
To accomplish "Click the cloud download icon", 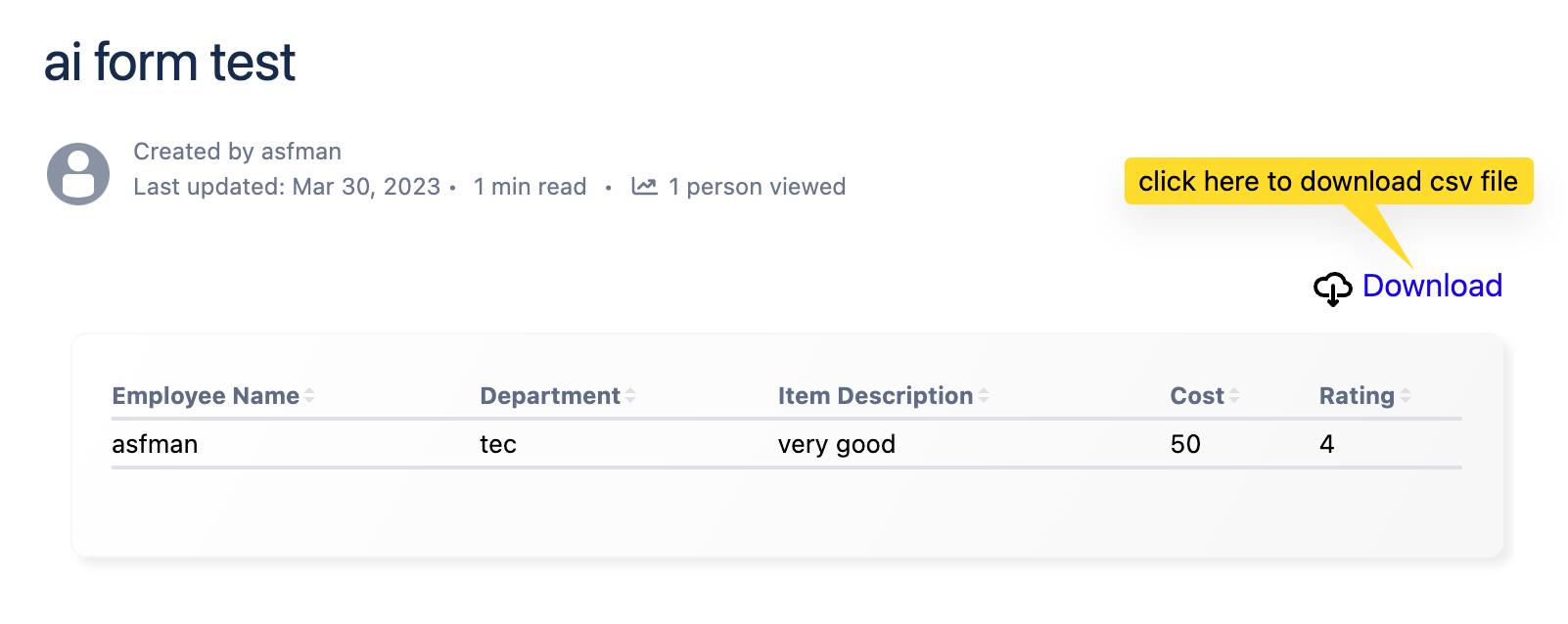I will (1332, 289).
